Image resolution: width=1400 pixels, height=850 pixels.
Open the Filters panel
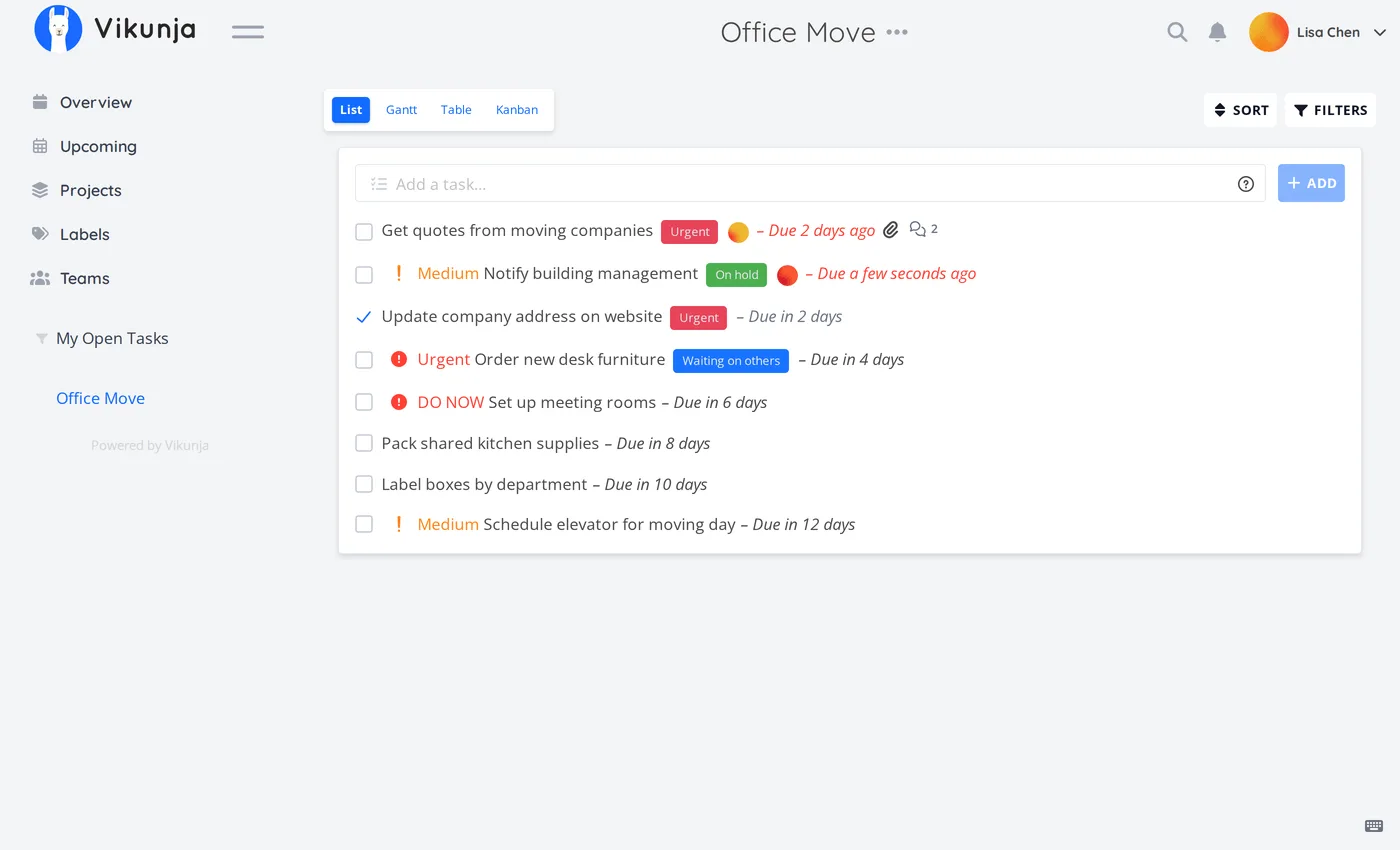click(1330, 110)
